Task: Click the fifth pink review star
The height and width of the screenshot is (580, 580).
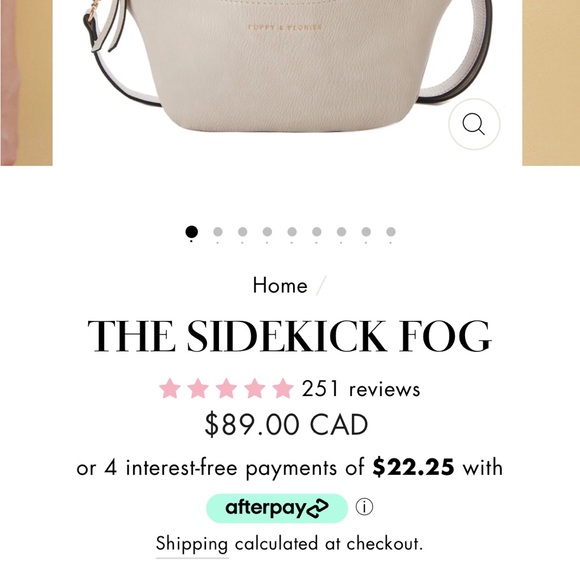Action: (283, 388)
